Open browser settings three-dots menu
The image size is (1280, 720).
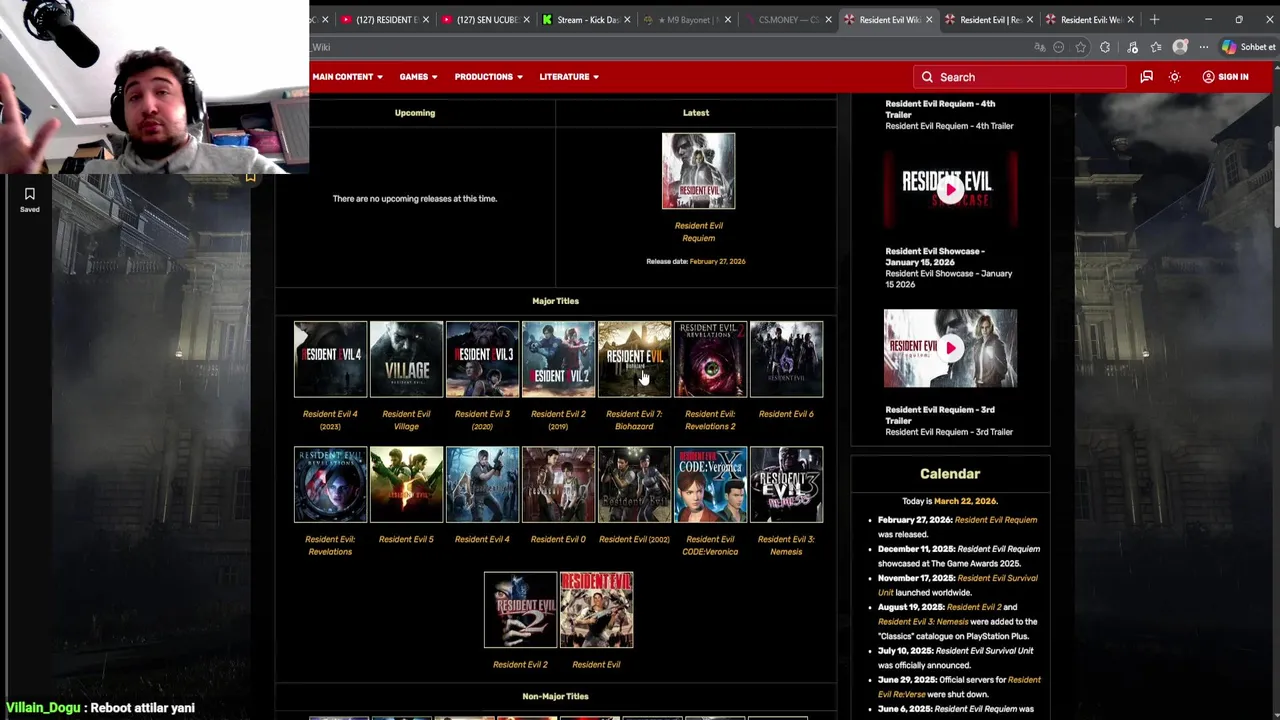coord(1204,47)
